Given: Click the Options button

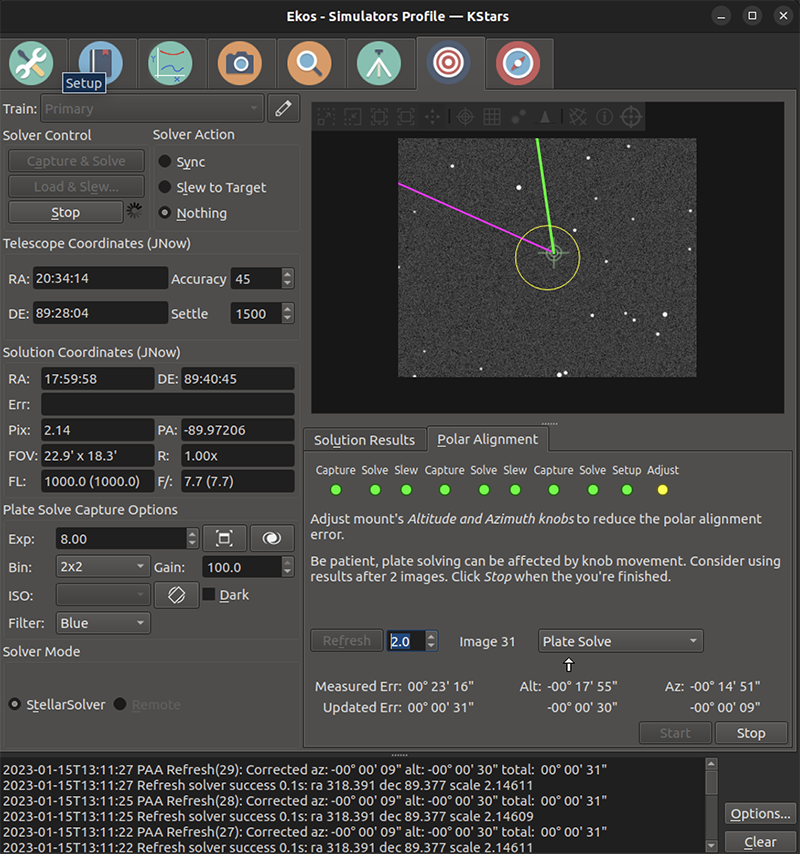Looking at the screenshot, I should point(760,813).
